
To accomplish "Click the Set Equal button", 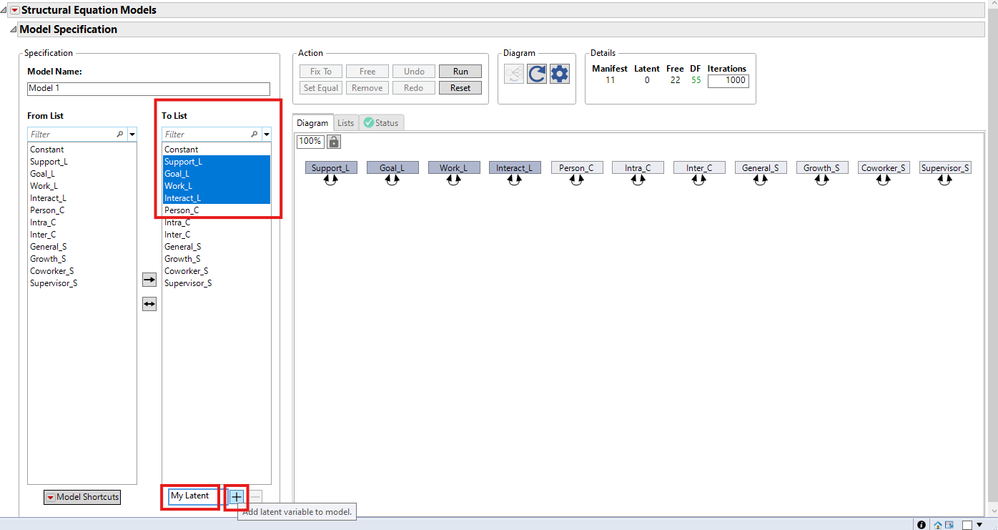I will (321, 88).
